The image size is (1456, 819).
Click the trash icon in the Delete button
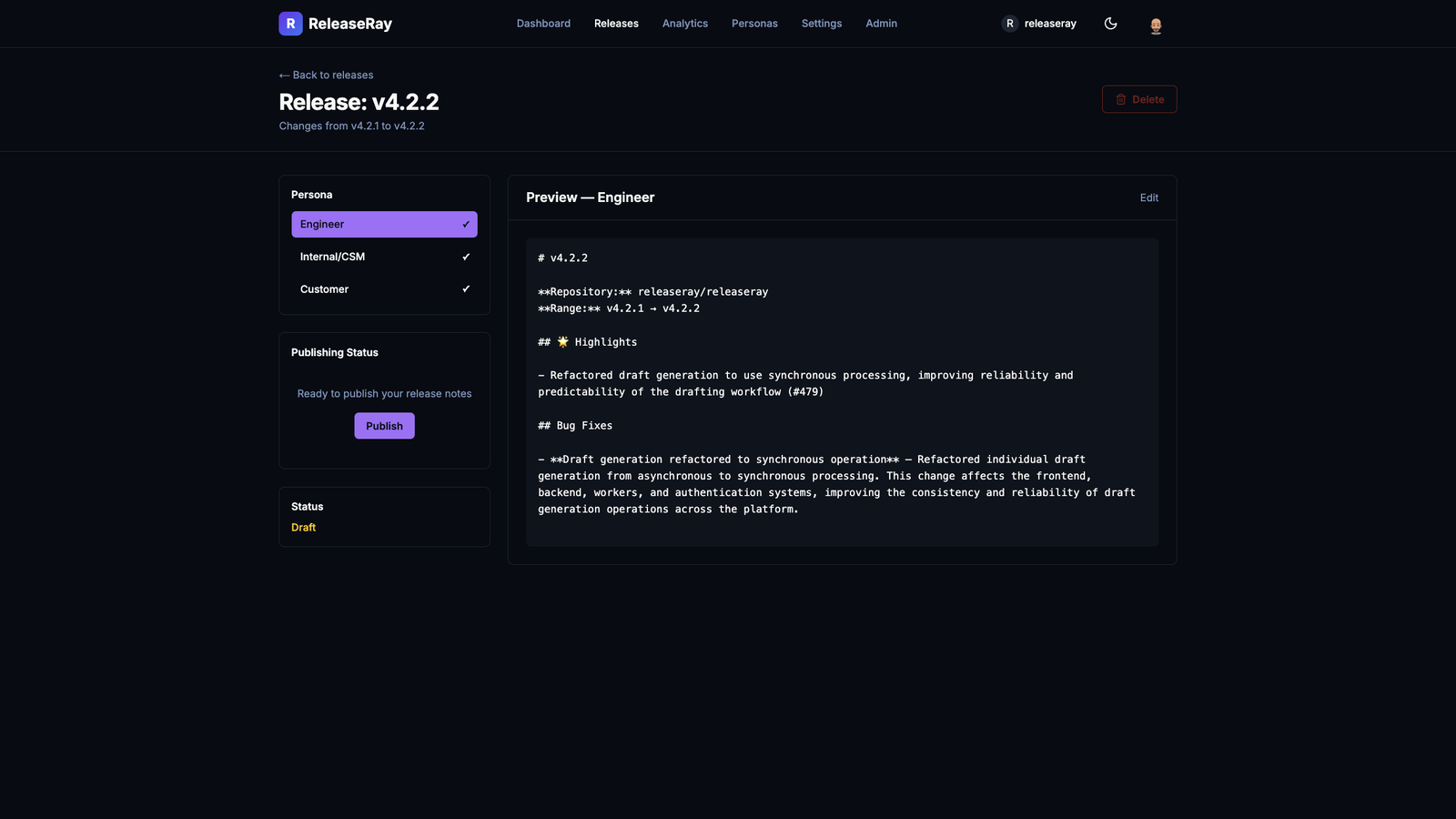[x=1120, y=99]
